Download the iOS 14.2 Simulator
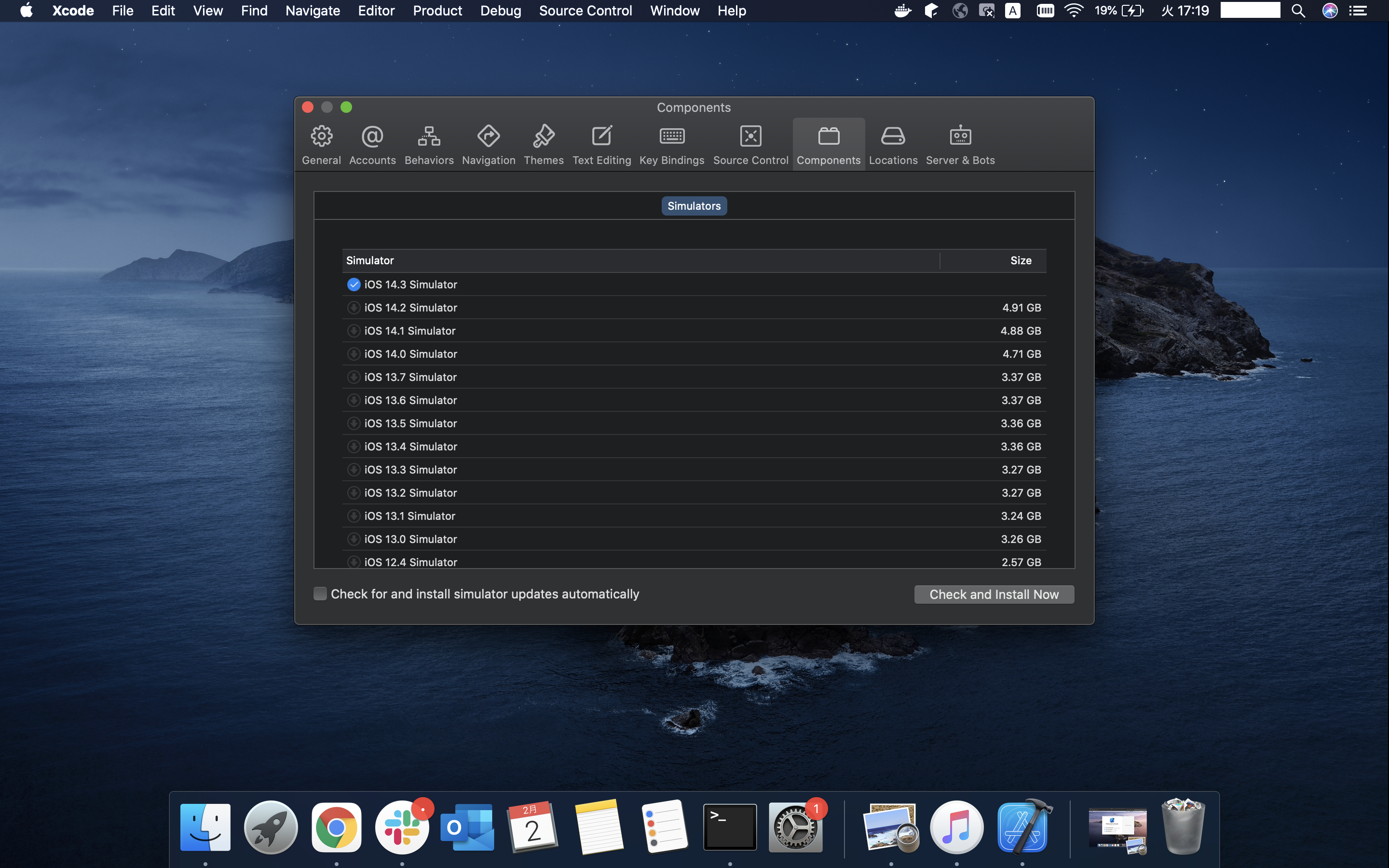The width and height of the screenshot is (1389, 868). click(x=354, y=308)
